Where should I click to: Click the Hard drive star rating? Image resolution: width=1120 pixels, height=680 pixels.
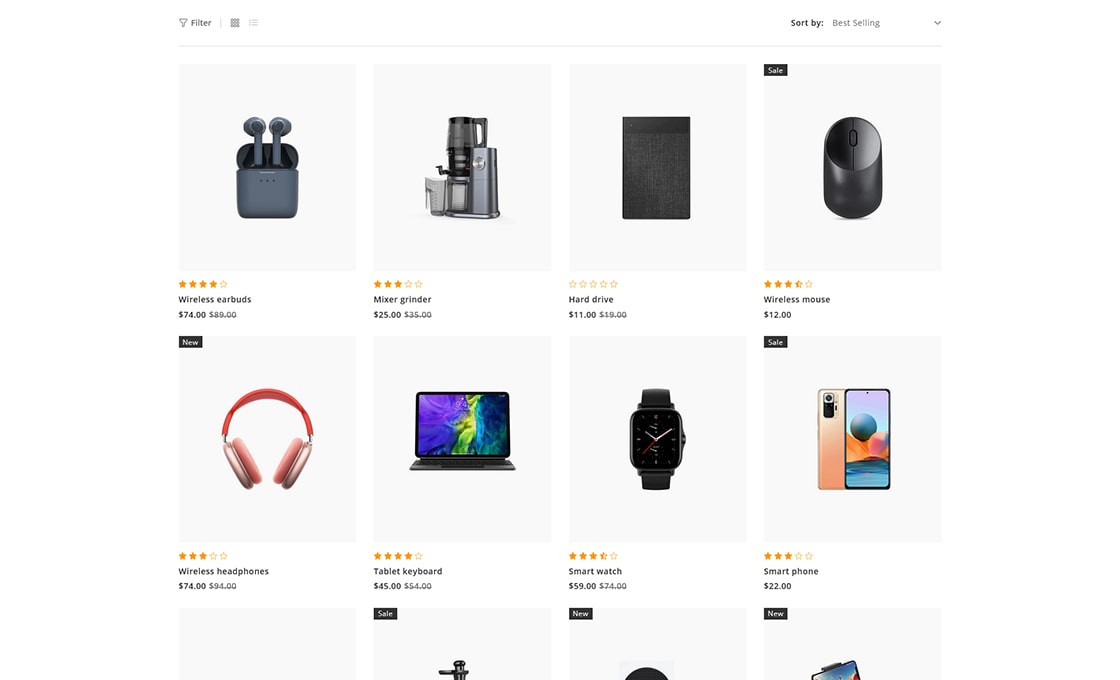pyautogui.click(x=593, y=284)
